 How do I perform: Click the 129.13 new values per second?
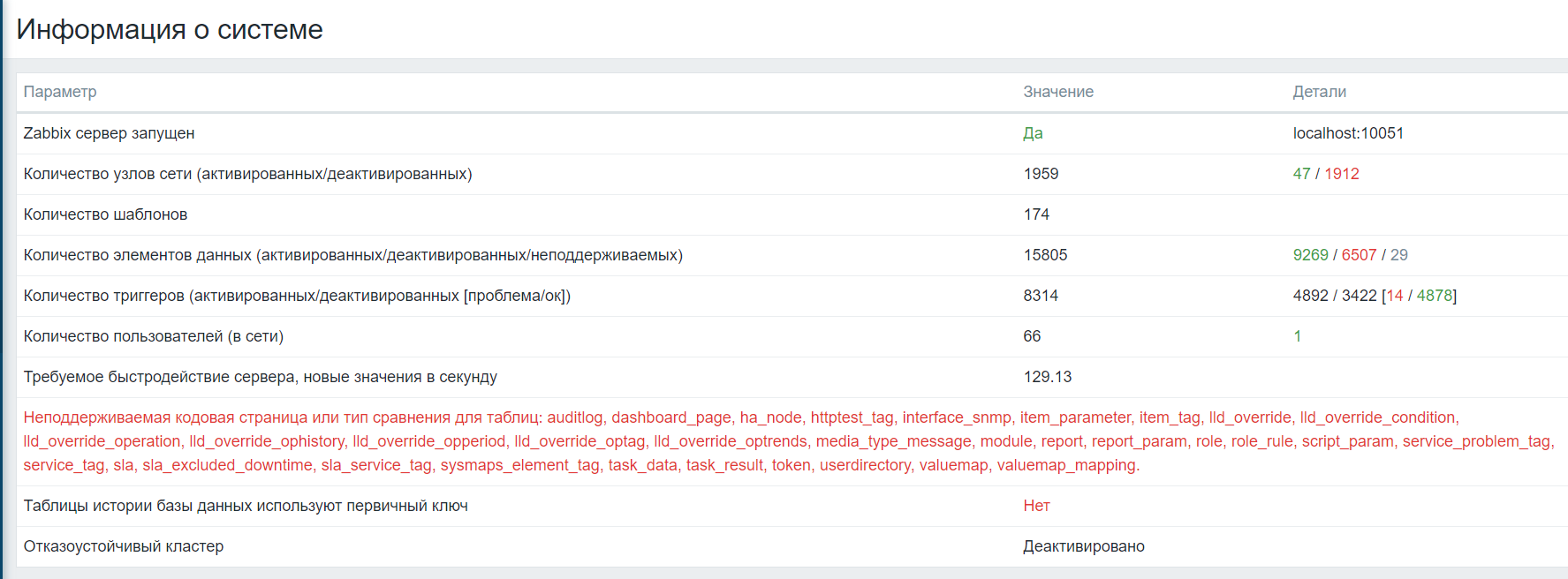click(x=1047, y=377)
